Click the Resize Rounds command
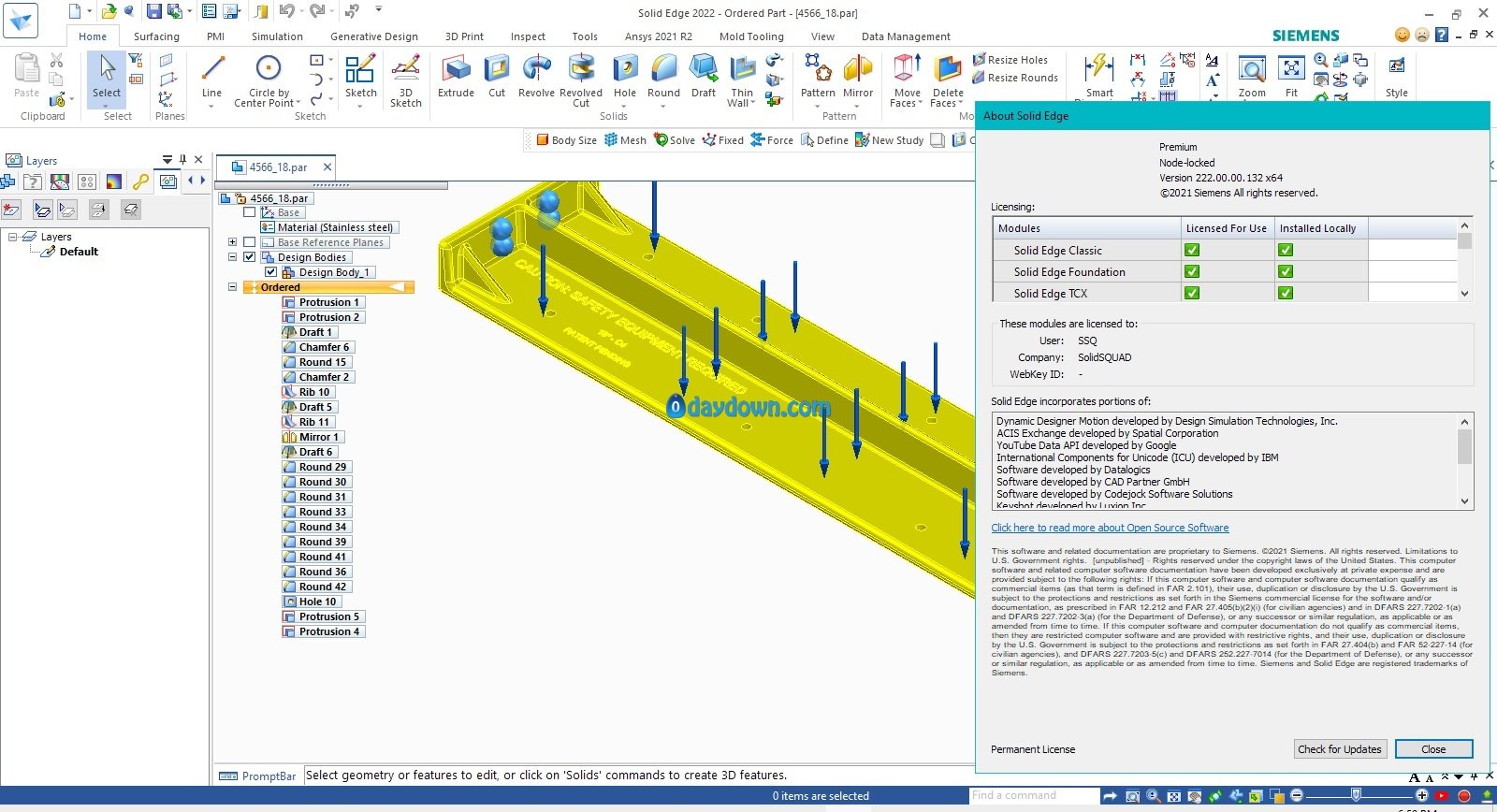Viewport: 1497px width, 812px height. pos(1015,78)
